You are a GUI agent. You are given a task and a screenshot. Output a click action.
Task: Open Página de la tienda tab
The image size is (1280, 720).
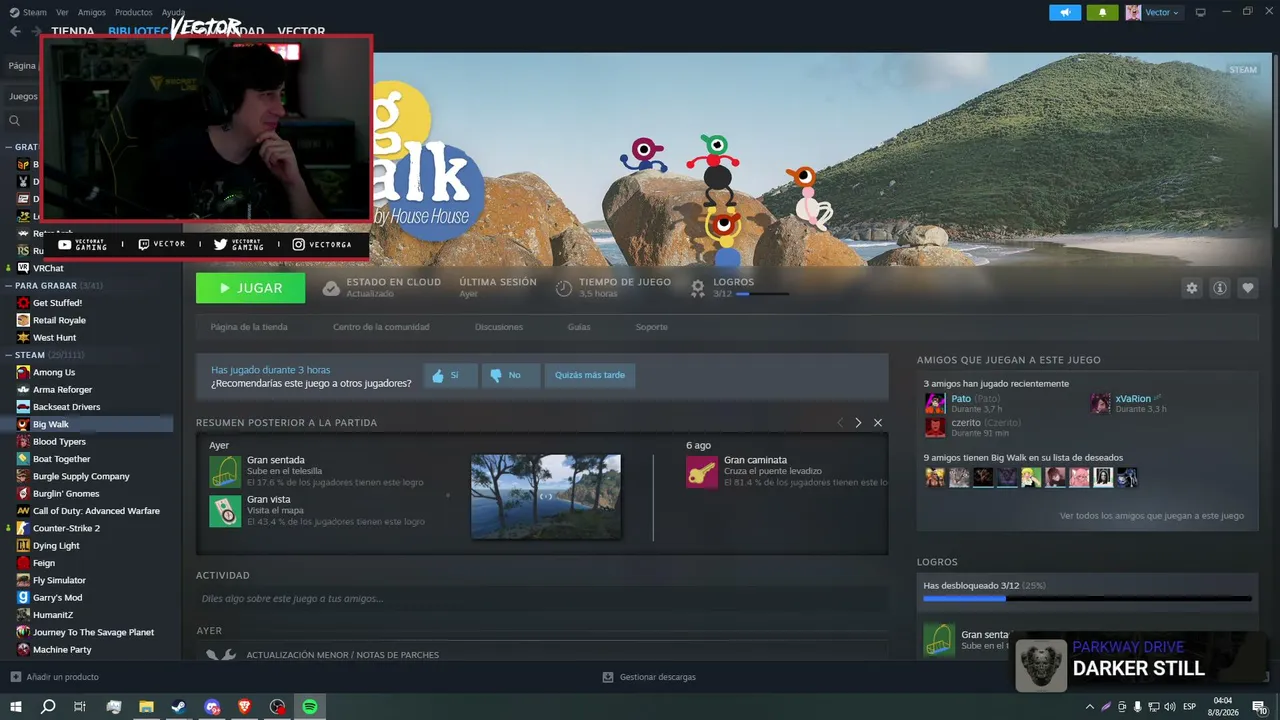[x=249, y=327]
